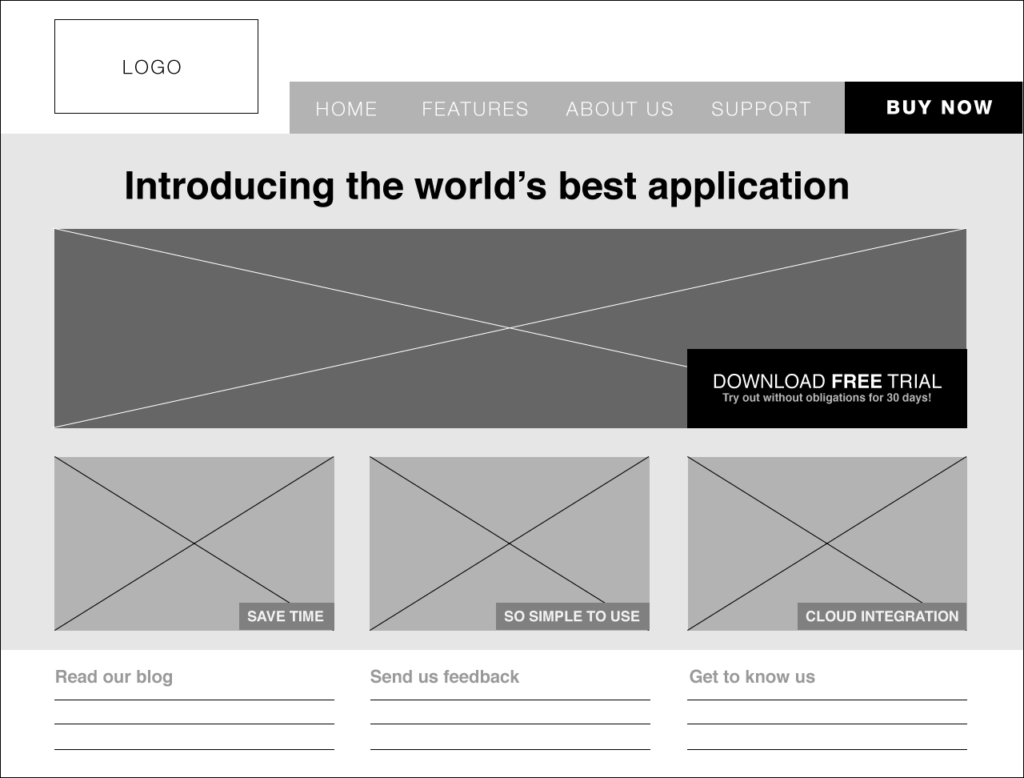Screen dimensions: 1024x778
Task: Click the DOWNLOAD FREE TRIAL button
Action: 826,381
